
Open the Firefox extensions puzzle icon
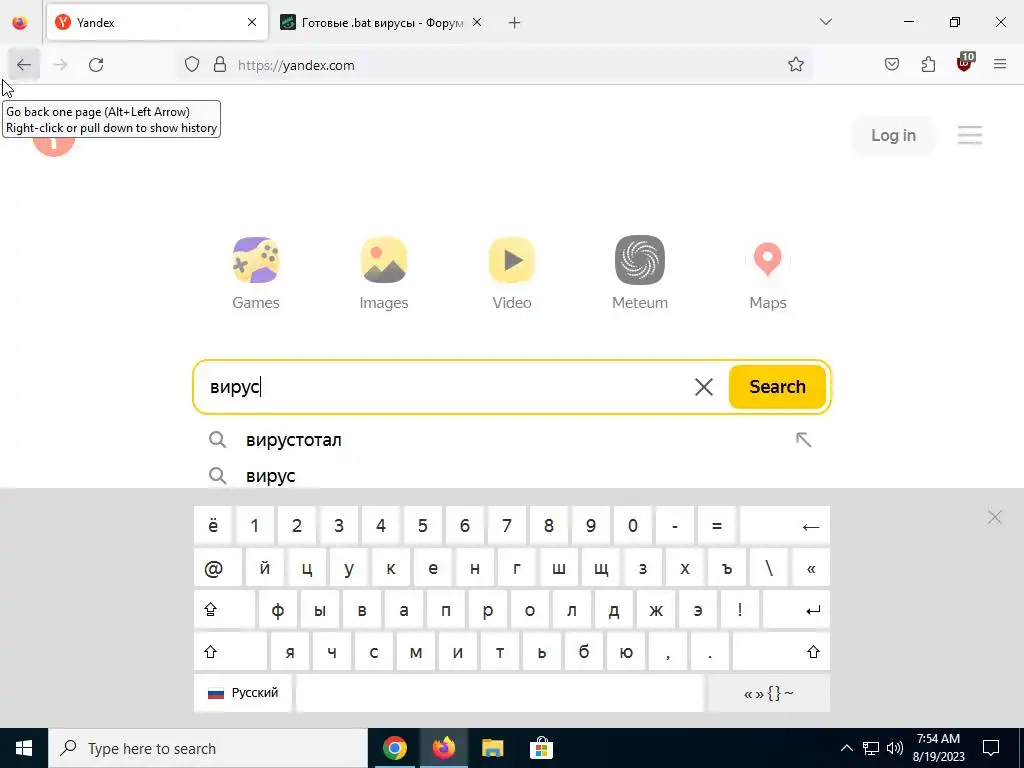tap(928, 65)
